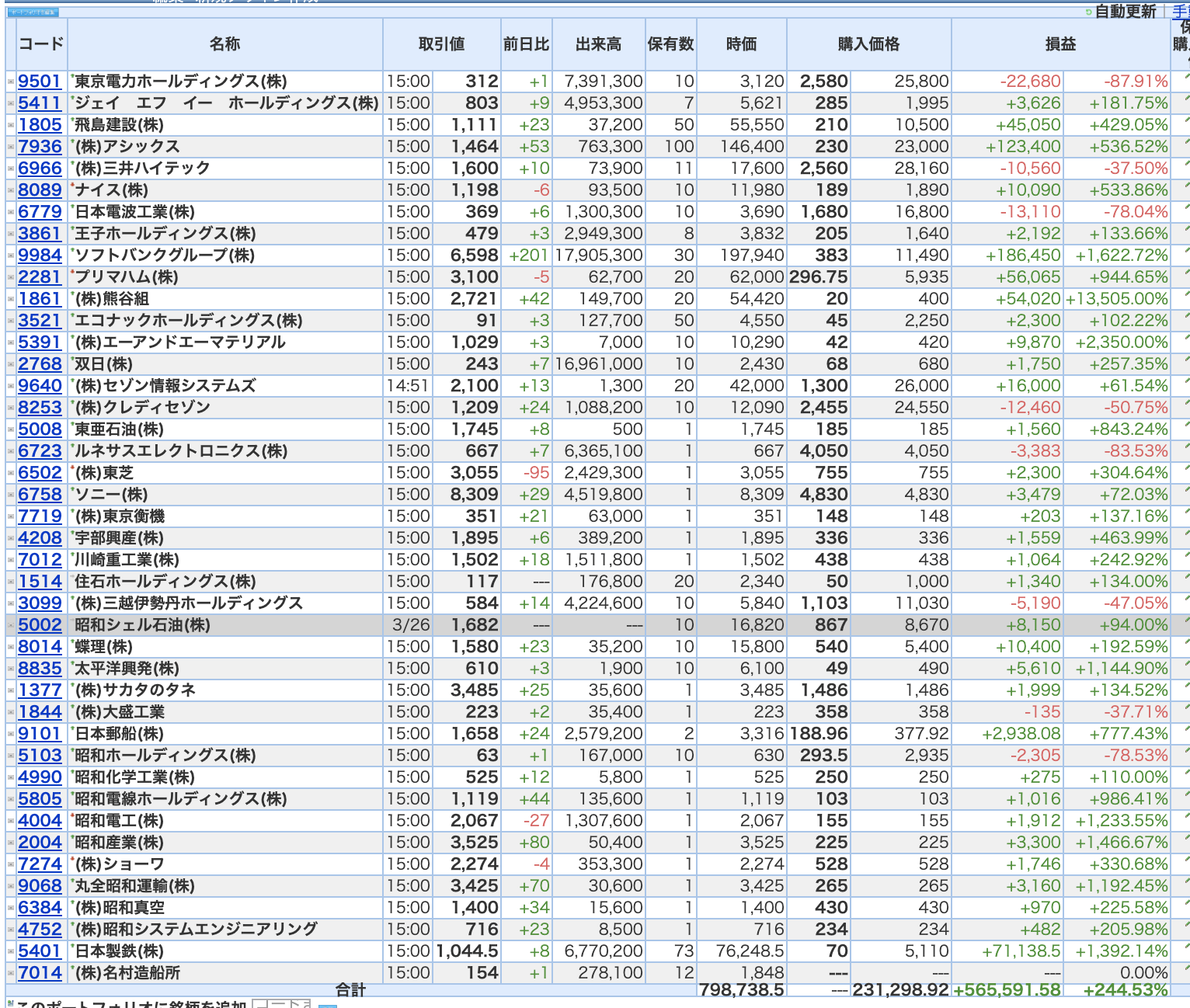This screenshot has width=1190, height=1008.
Task: Open stock code 1805 link
Action: pos(40,125)
